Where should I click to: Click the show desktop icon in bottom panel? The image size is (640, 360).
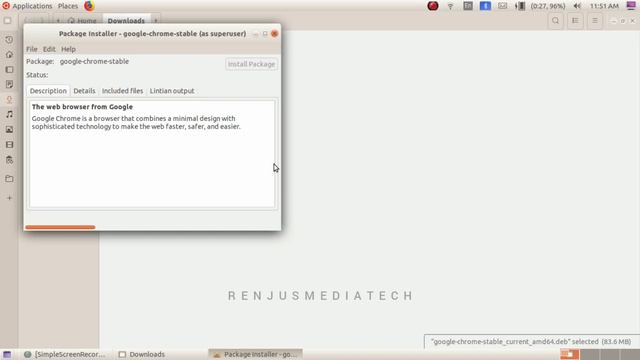pyautogui.click(x=7, y=354)
